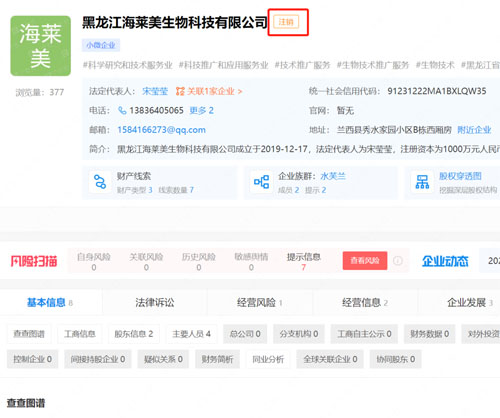Select 分支机构 0 sub-tab
The image size is (500, 418).
tap(299, 334)
